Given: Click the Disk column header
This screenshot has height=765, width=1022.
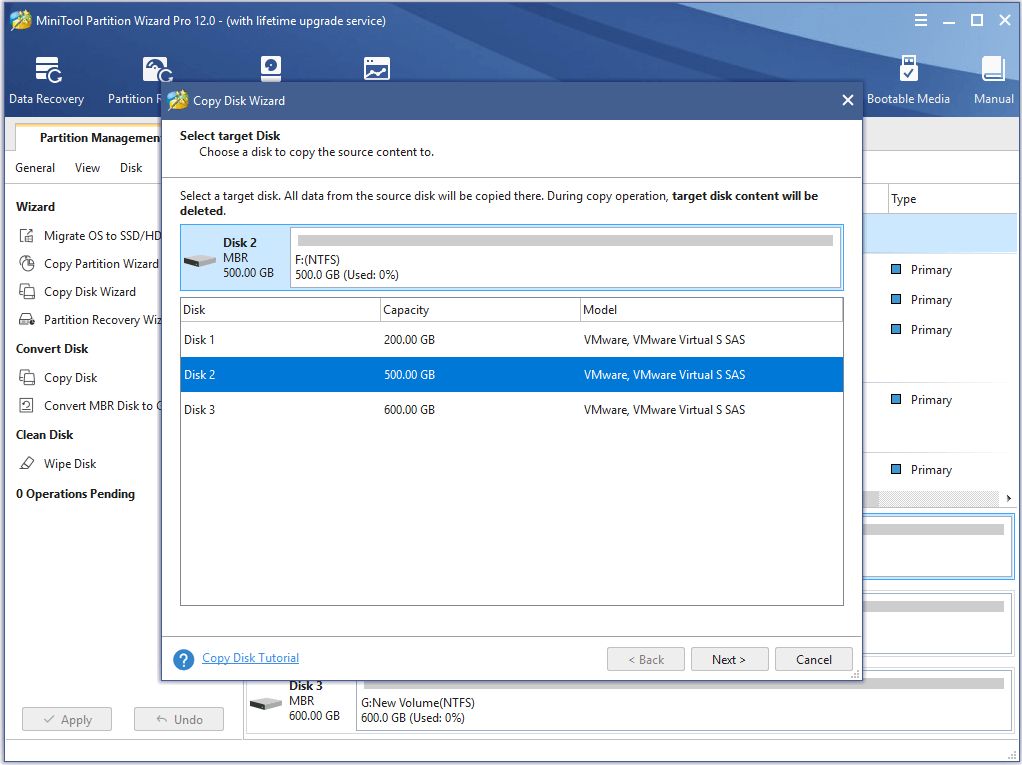Looking at the screenshot, I should (x=281, y=310).
